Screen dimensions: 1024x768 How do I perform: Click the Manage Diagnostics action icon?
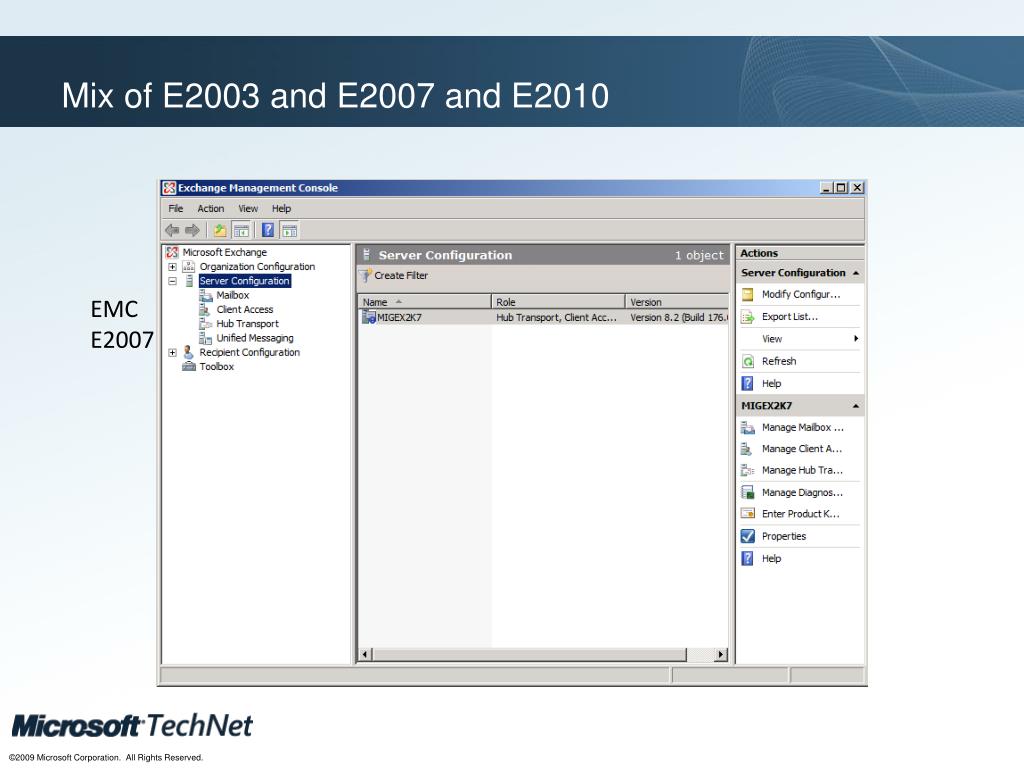pos(748,492)
